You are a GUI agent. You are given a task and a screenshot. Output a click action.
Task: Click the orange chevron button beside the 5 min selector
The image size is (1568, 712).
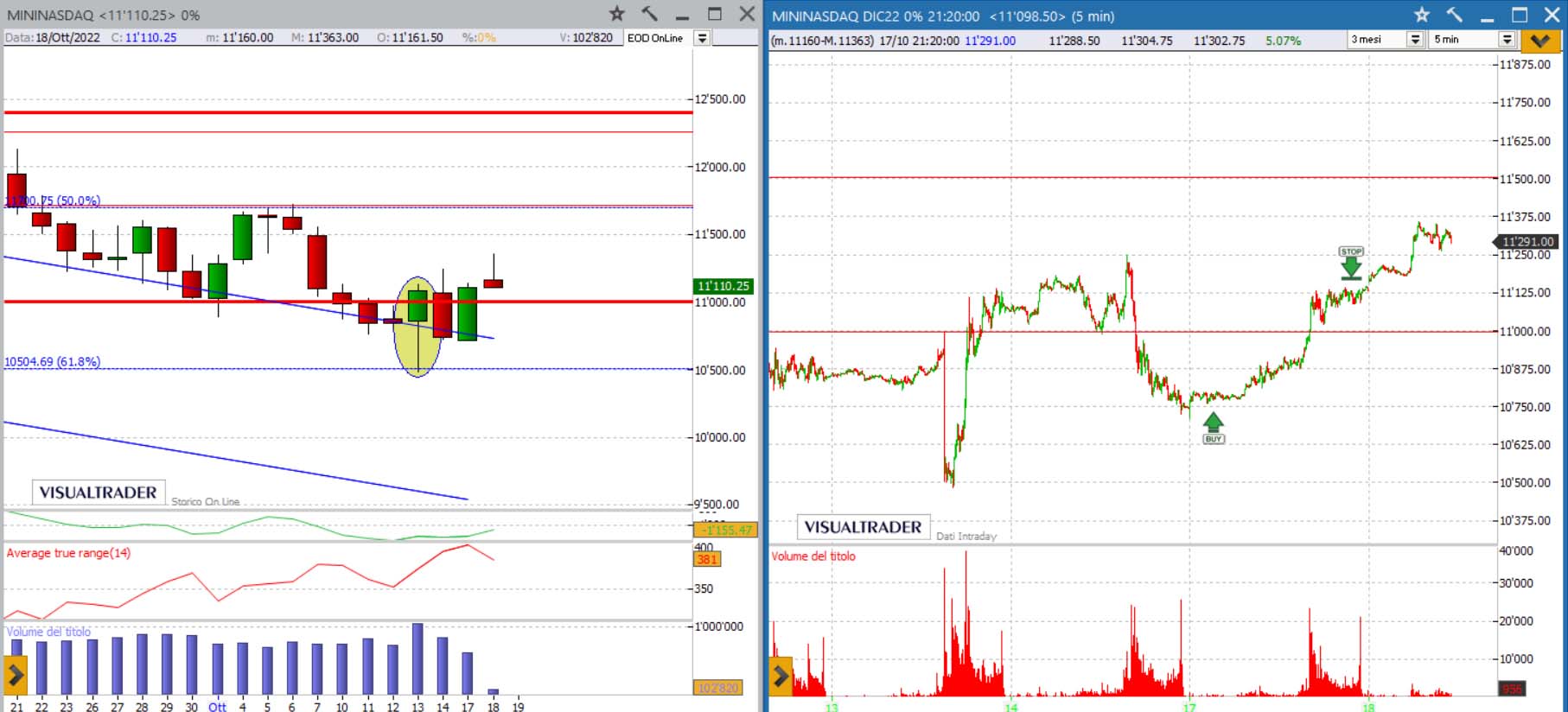pos(1539,40)
